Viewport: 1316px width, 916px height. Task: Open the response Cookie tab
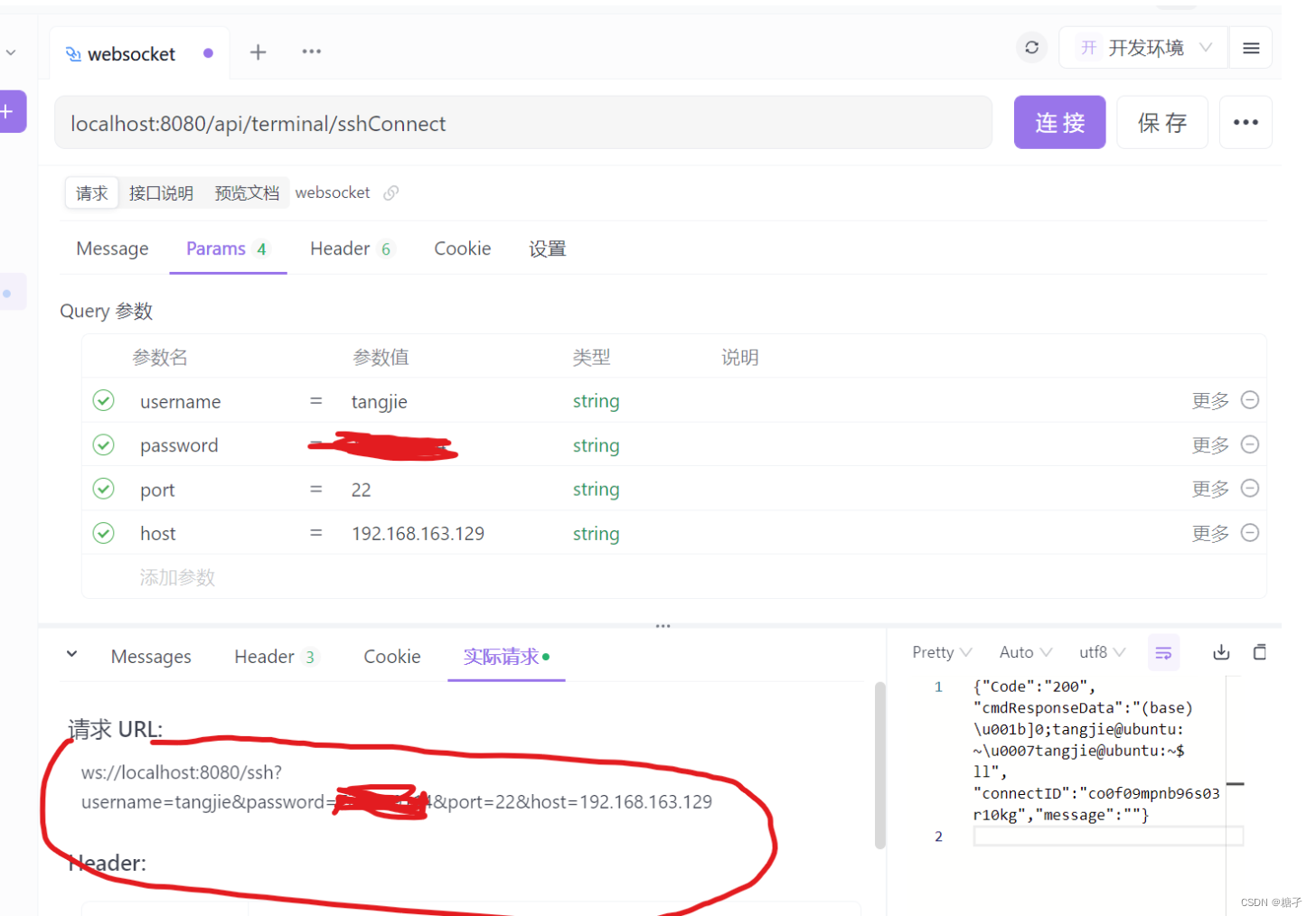(391, 657)
